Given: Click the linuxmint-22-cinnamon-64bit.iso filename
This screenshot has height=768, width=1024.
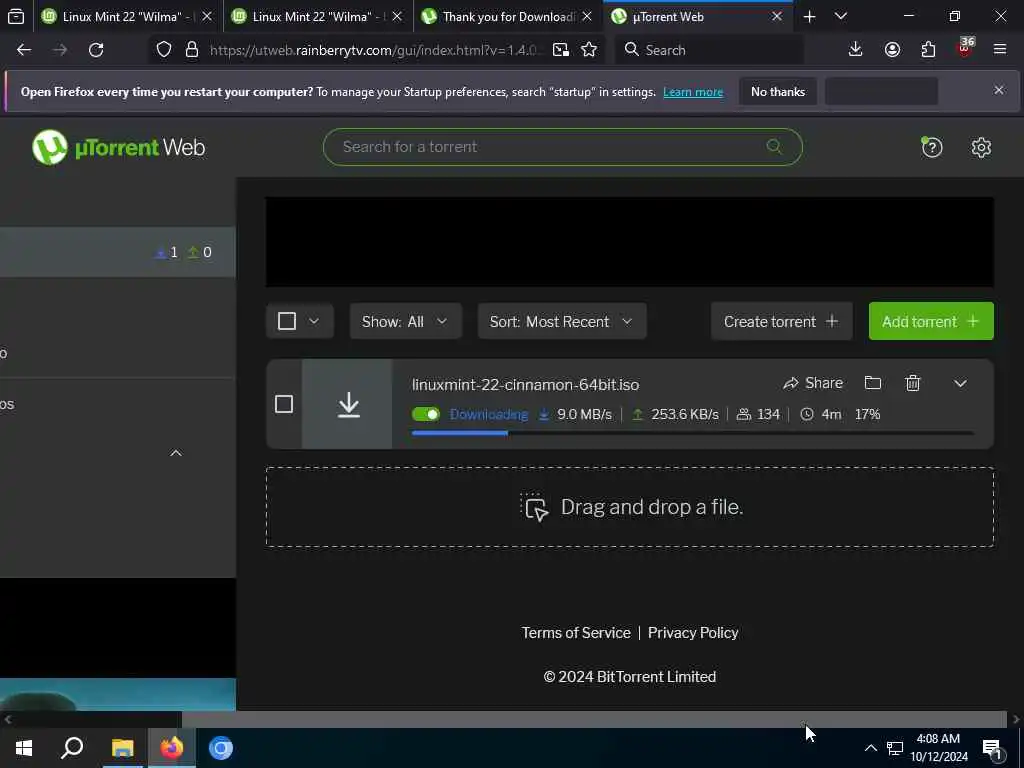Looking at the screenshot, I should (x=525, y=385).
